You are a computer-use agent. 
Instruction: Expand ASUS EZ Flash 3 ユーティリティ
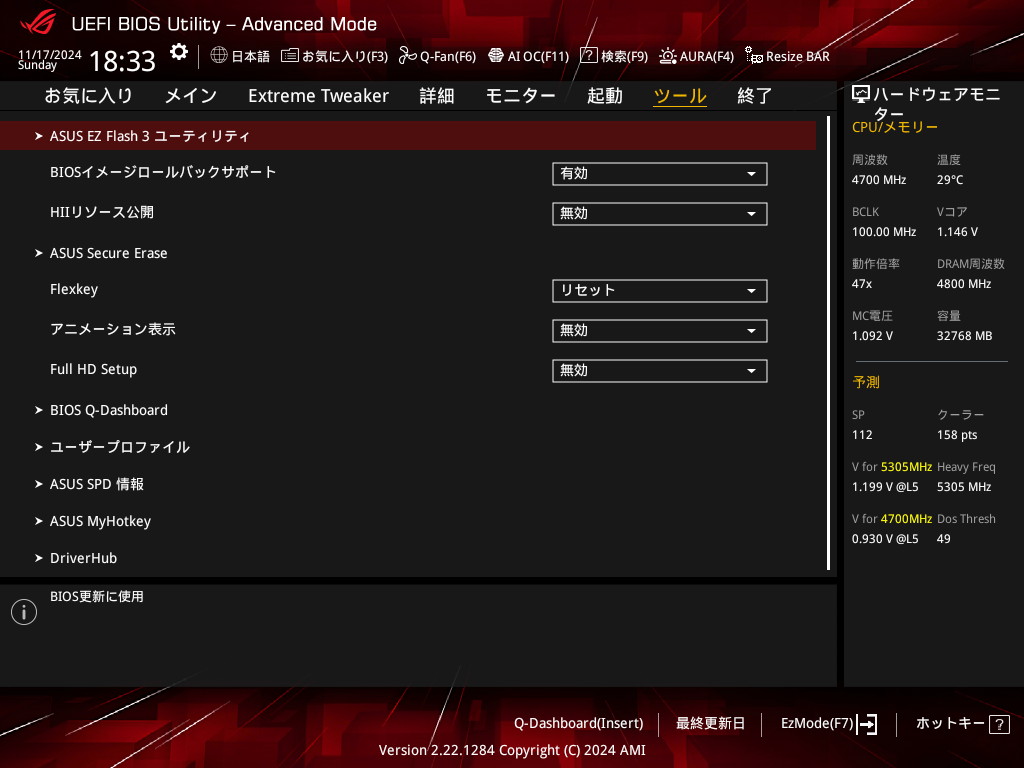408,136
